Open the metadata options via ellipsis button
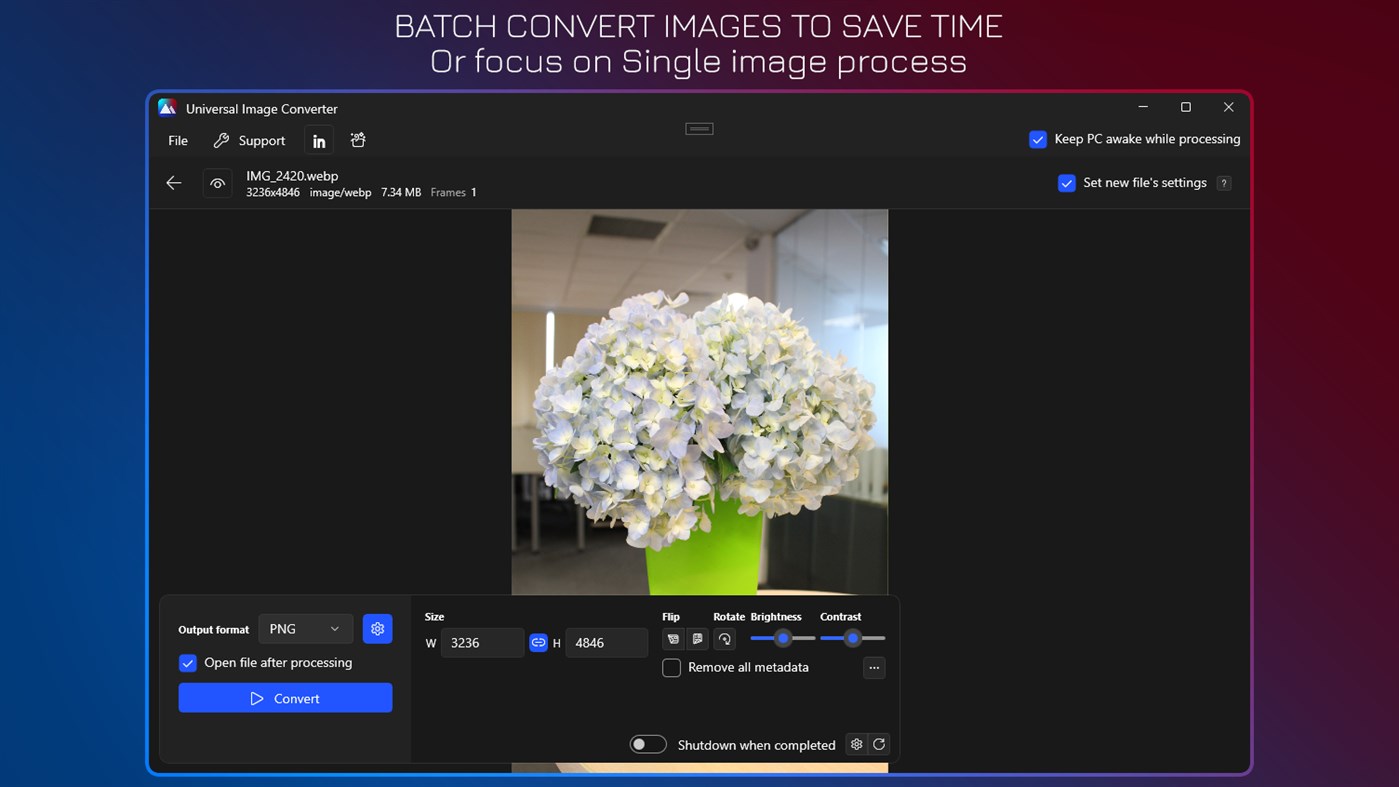This screenshot has height=787, width=1399. pos(874,667)
